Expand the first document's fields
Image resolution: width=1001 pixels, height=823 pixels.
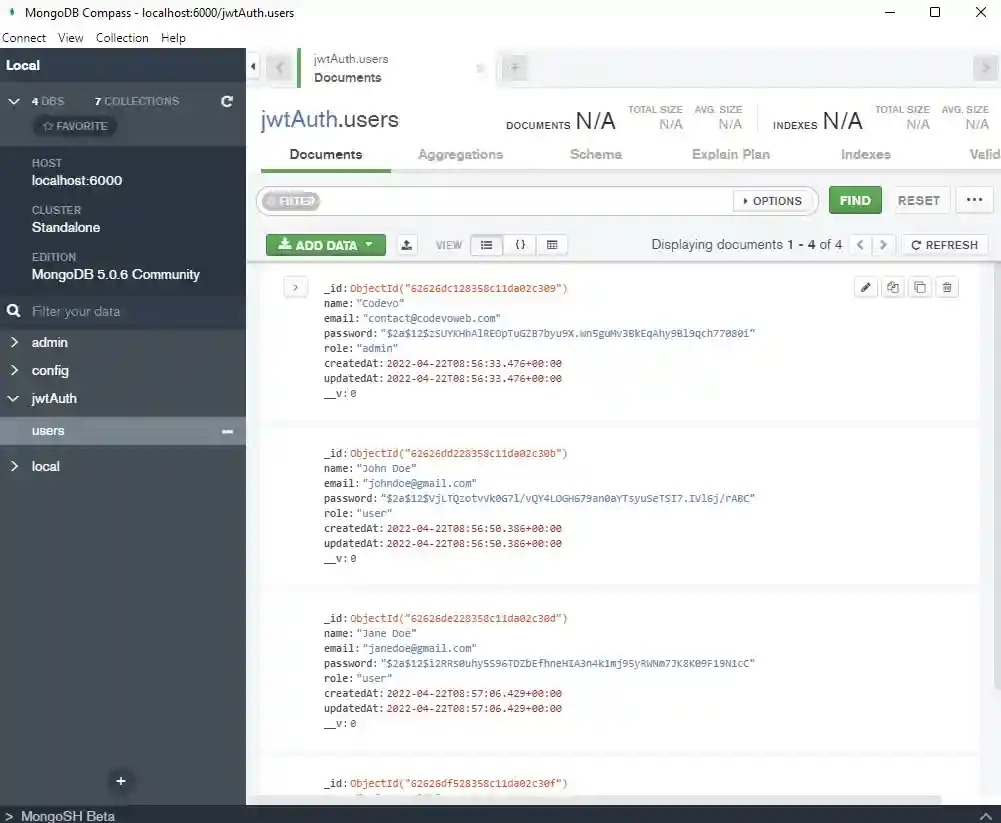295,287
